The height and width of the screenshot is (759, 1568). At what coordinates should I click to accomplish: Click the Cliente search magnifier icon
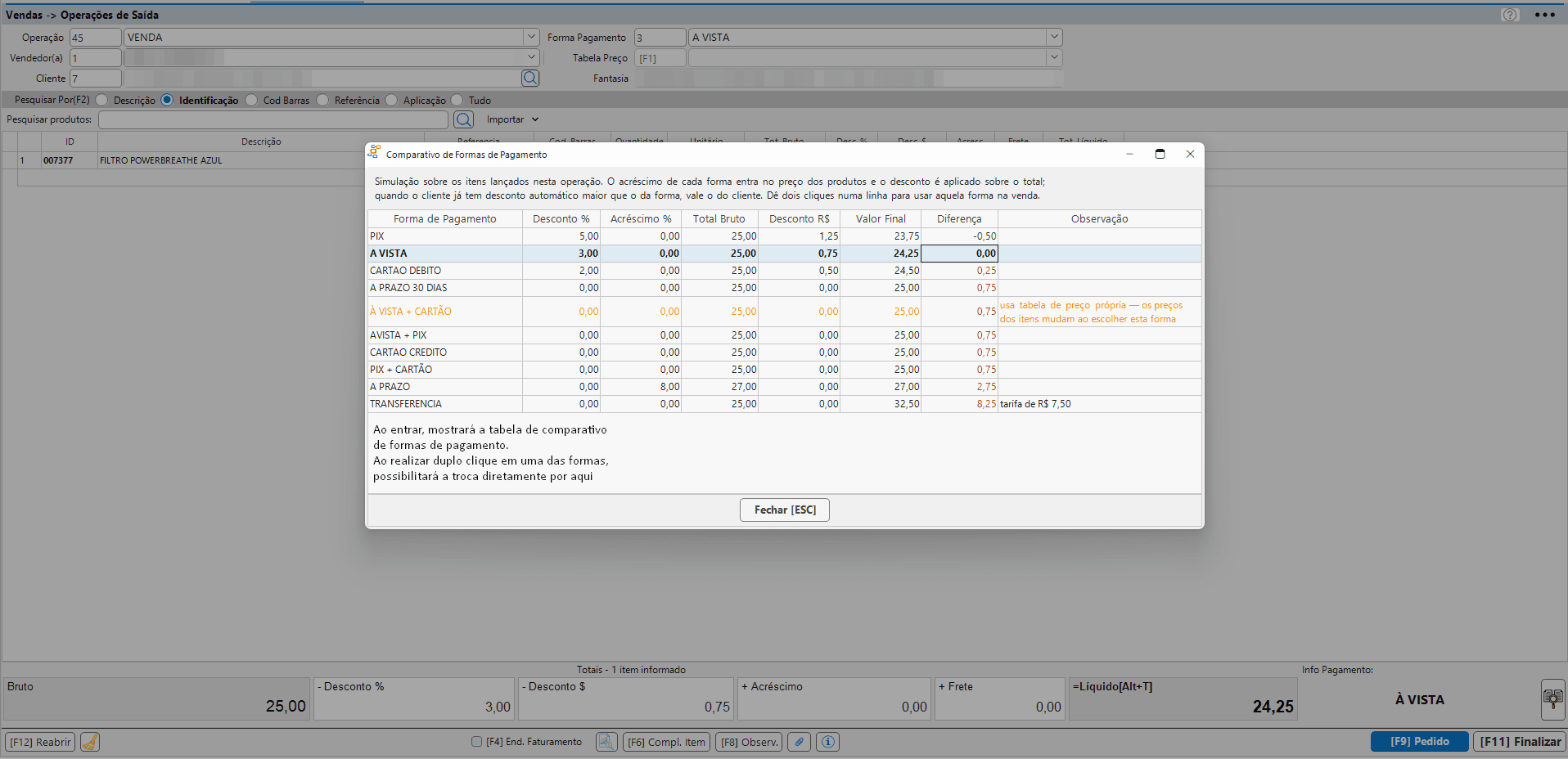(530, 78)
